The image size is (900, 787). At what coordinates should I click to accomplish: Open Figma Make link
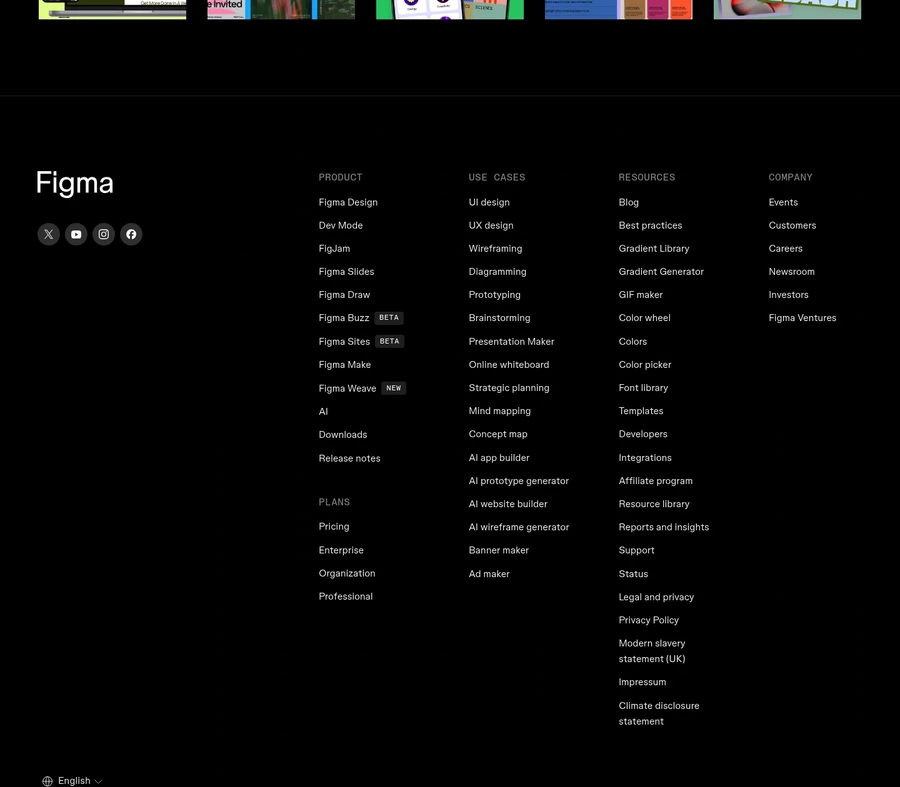pyautogui.click(x=344, y=365)
